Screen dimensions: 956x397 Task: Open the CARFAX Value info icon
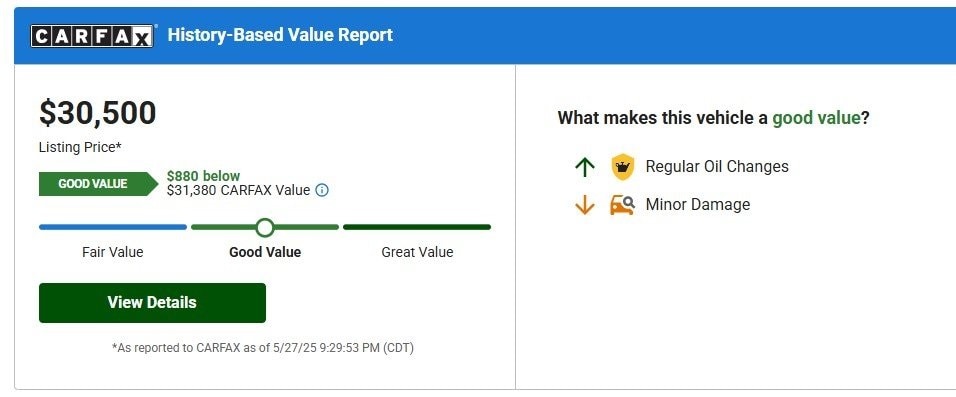tap(322, 190)
